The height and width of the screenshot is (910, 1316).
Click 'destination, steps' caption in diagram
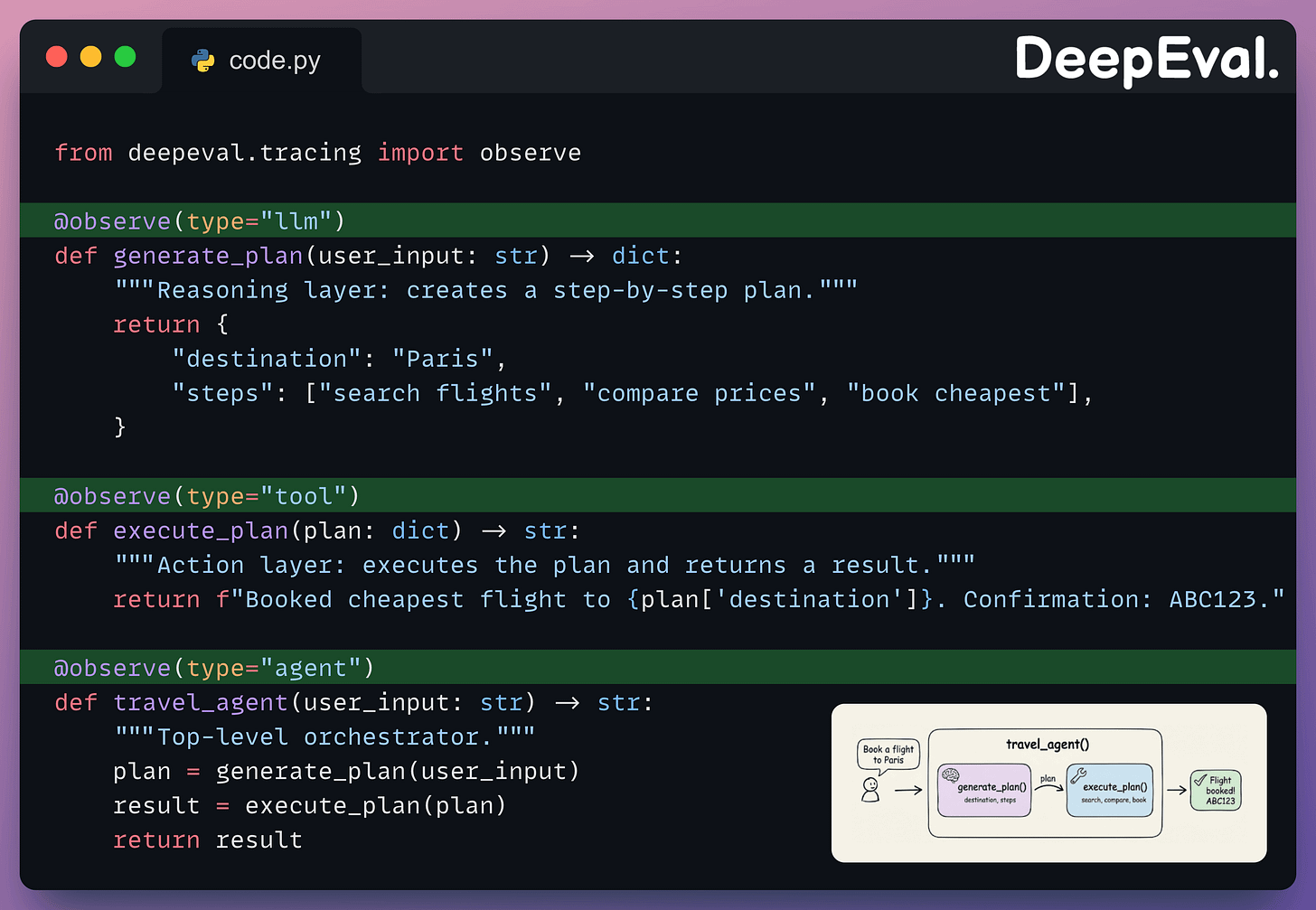click(990, 800)
